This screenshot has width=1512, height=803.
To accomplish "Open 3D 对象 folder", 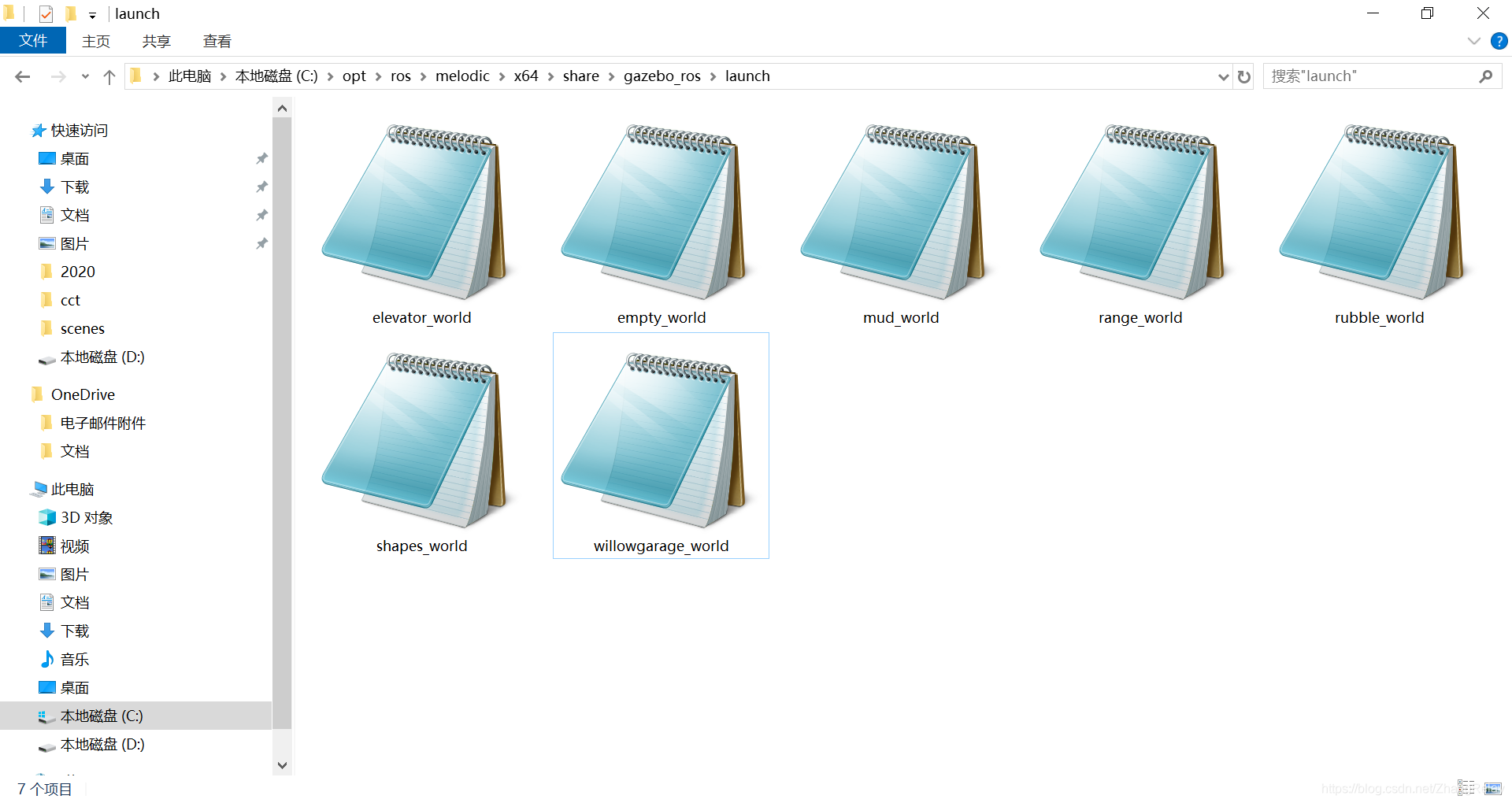I will pyautogui.click(x=87, y=517).
